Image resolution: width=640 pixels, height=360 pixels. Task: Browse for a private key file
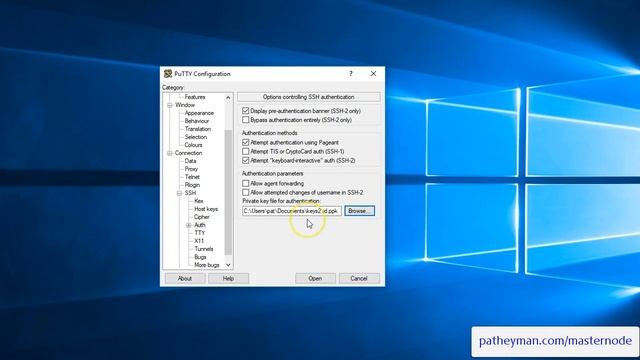(x=359, y=211)
